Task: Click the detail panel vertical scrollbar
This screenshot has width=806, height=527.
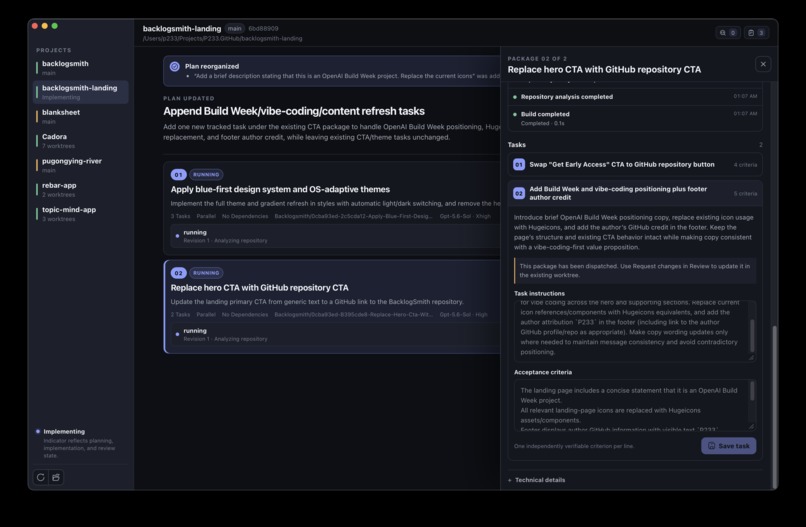Action: [774, 406]
